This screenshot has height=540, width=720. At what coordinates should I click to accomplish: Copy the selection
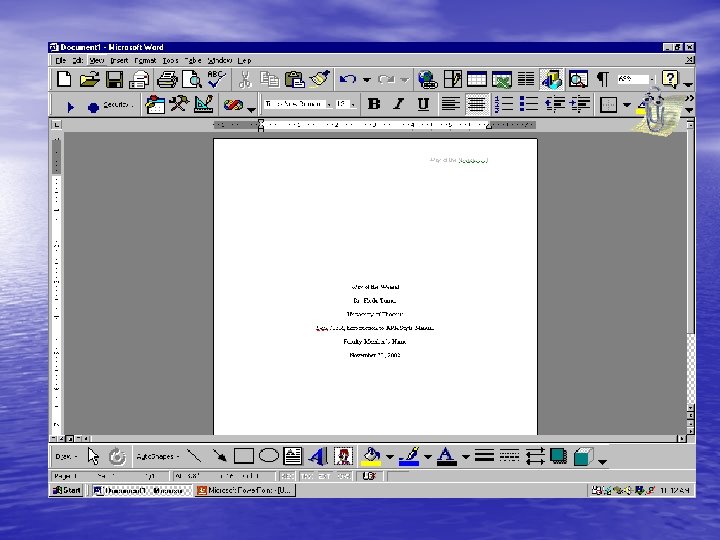tap(270, 79)
